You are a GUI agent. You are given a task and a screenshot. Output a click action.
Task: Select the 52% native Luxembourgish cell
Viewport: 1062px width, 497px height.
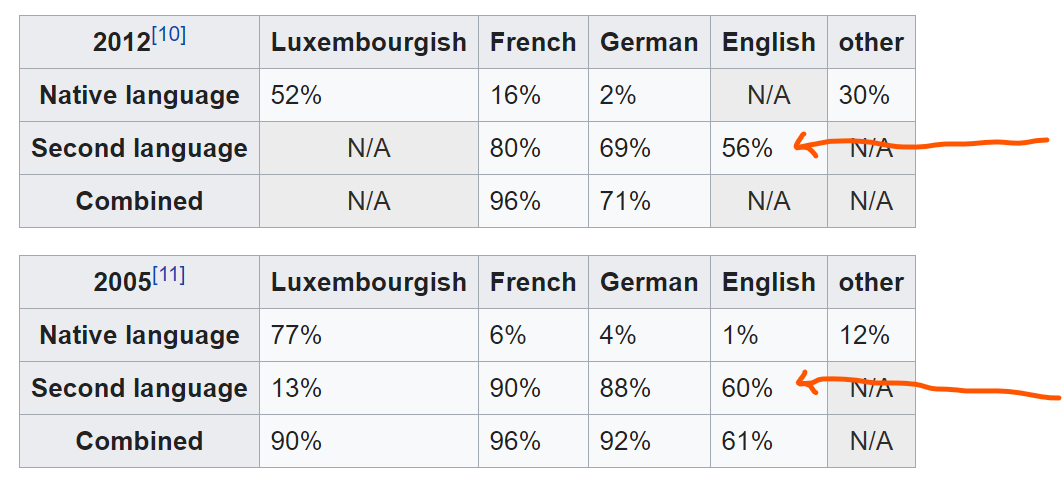click(368, 95)
